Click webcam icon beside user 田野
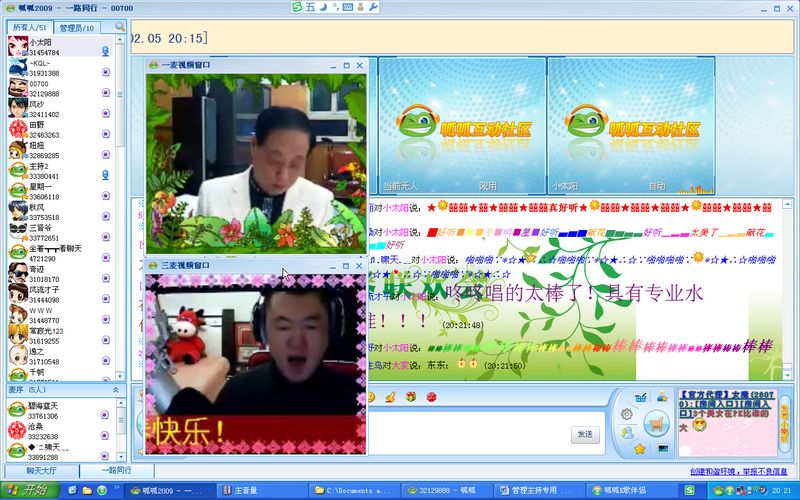This screenshot has height=500, width=800. point(106,134)
